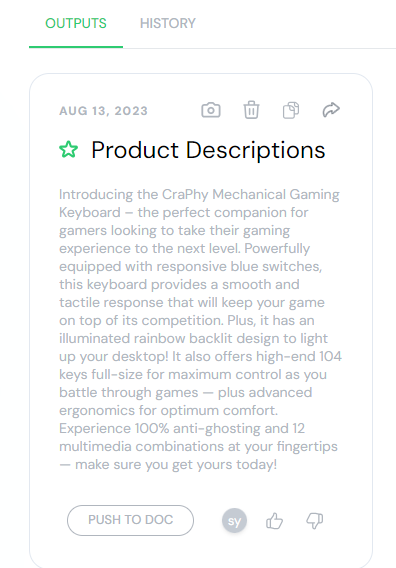Switch to the HISTORY tab

tap(168, 24)
